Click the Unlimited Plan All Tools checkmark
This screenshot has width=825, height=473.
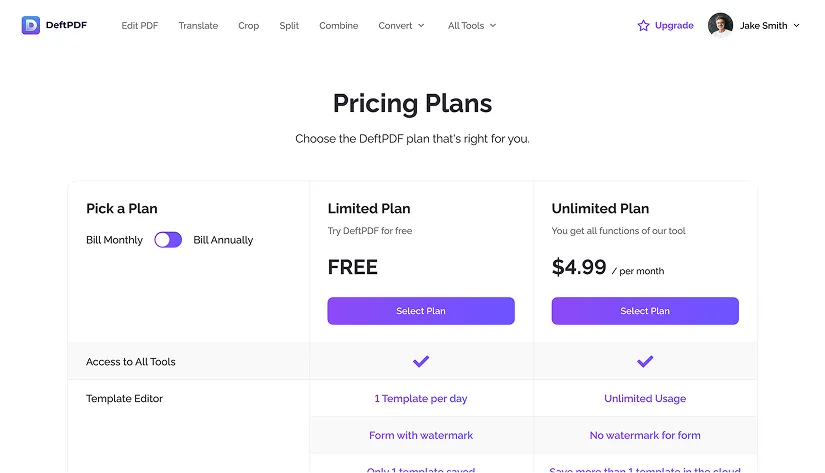click(645, 361)
